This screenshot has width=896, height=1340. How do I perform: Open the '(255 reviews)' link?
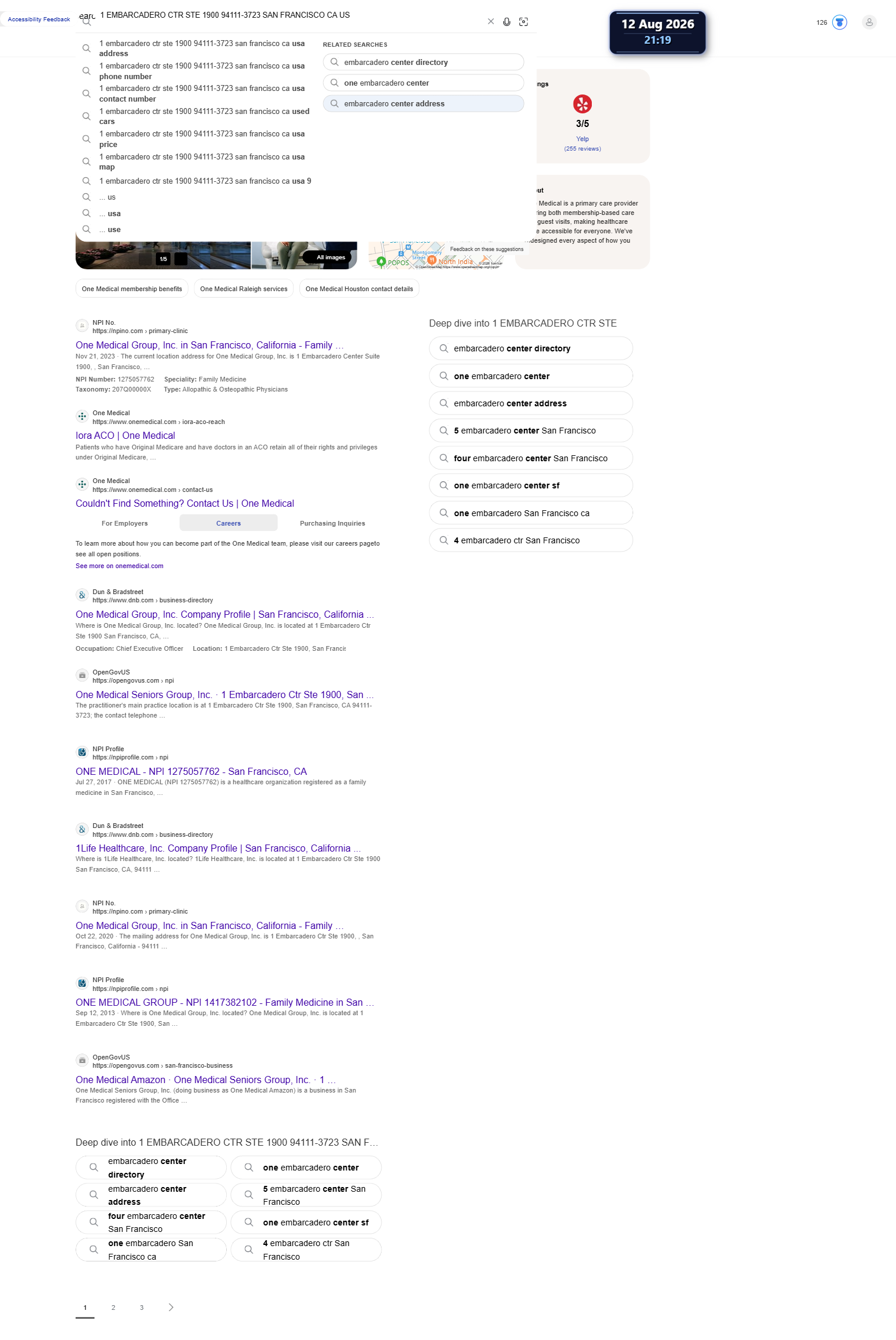pyautogui.click(x=582, y=149)
